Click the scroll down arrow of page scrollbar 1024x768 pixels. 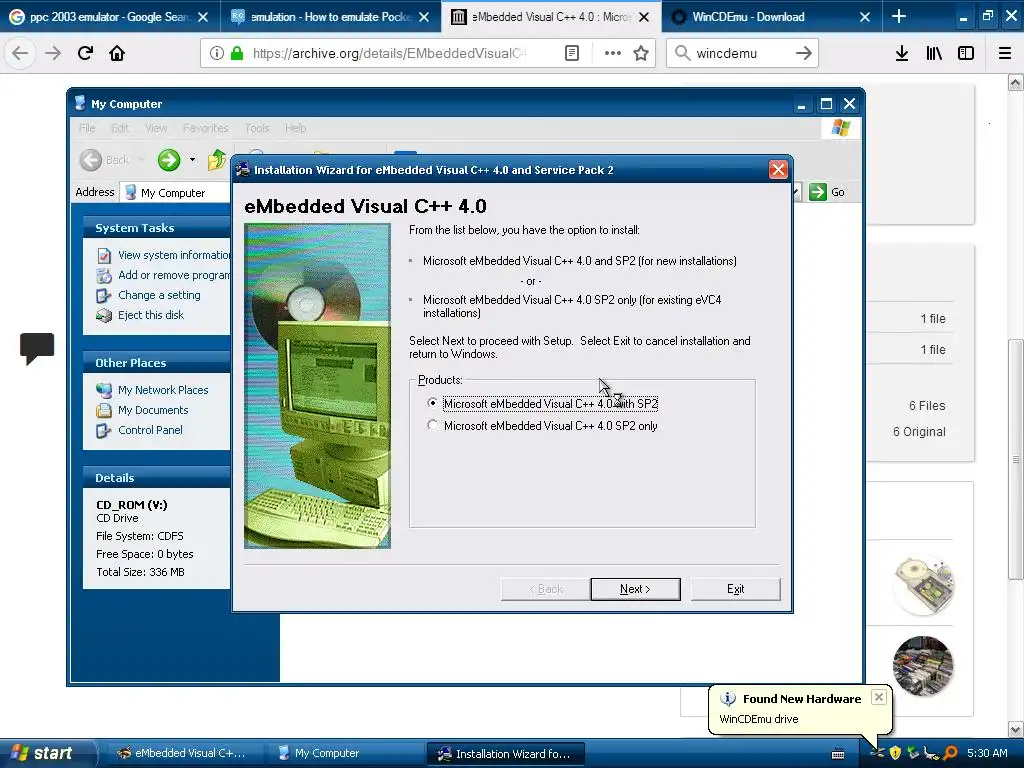(1015, 729)
